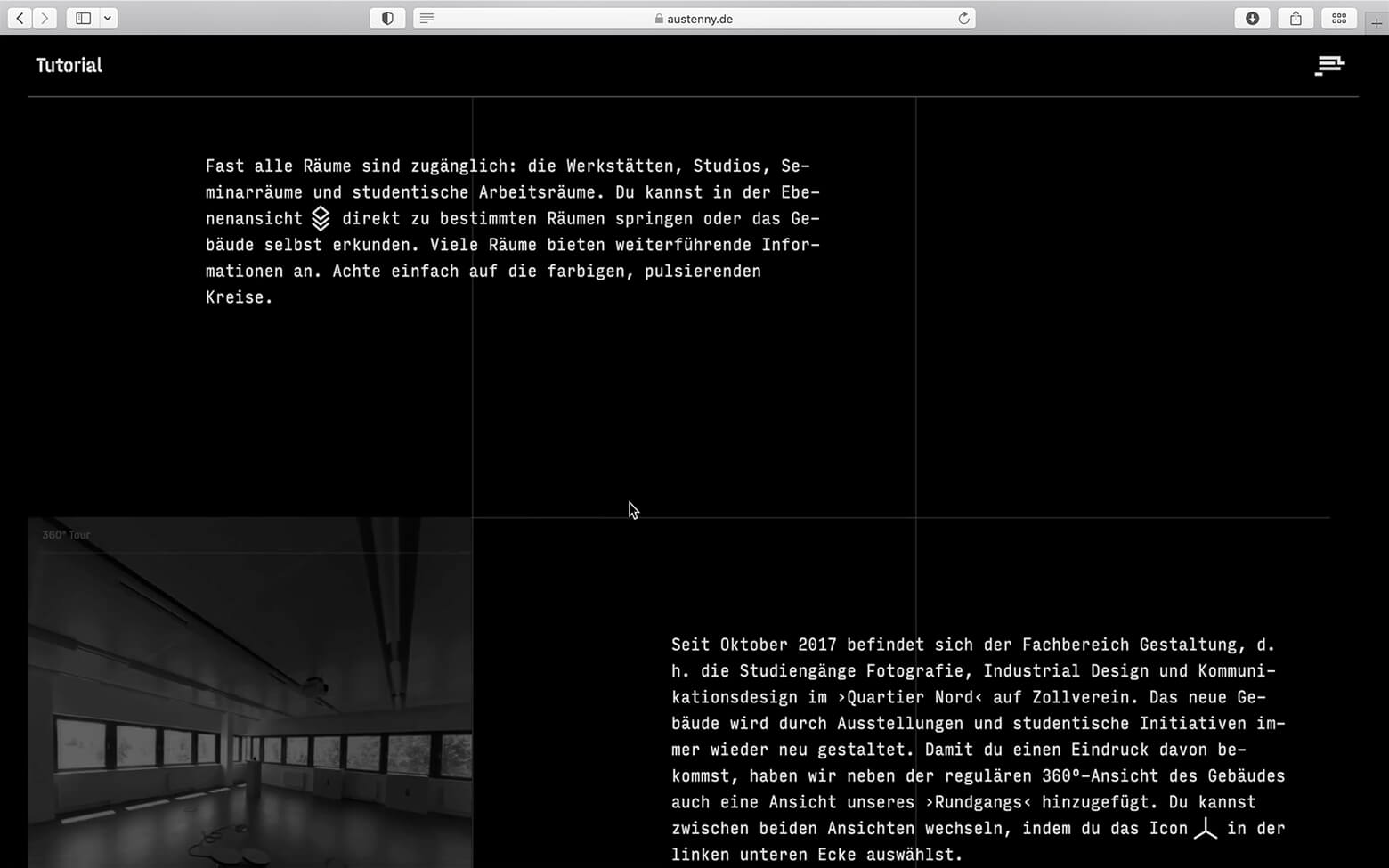
Task: Open the 360° Tour room thumbnail
Action: (x=250, y=693)
